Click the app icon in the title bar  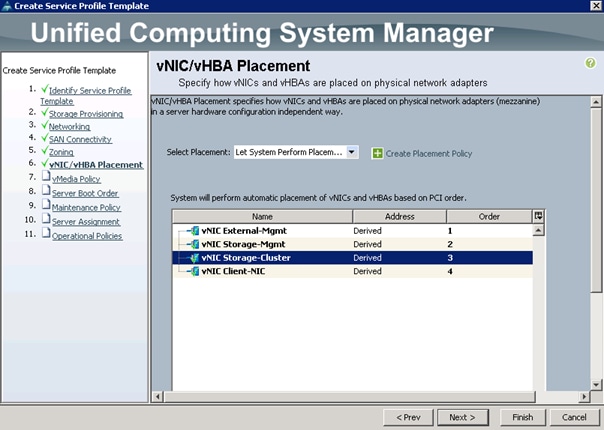click(7, 6)
